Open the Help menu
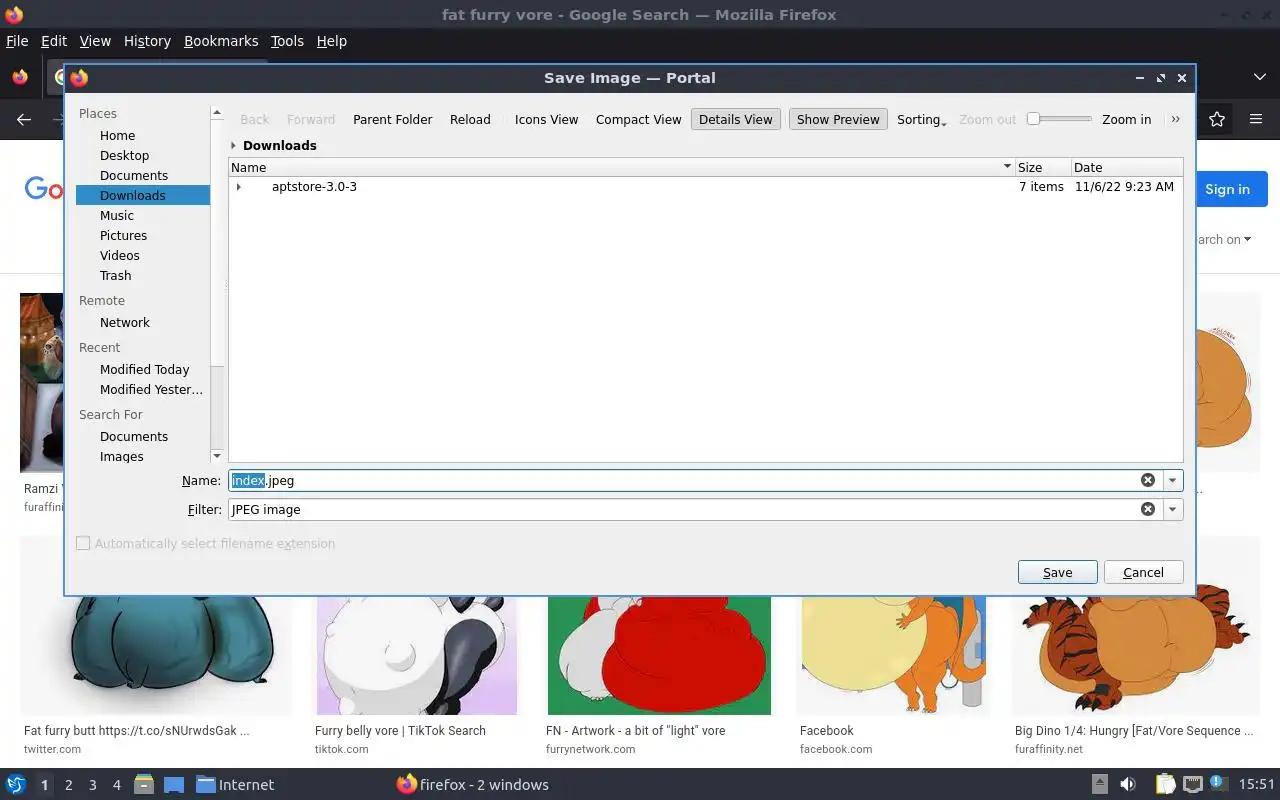The width and height of the screenshot is (1280, 800). click(331, 41)
